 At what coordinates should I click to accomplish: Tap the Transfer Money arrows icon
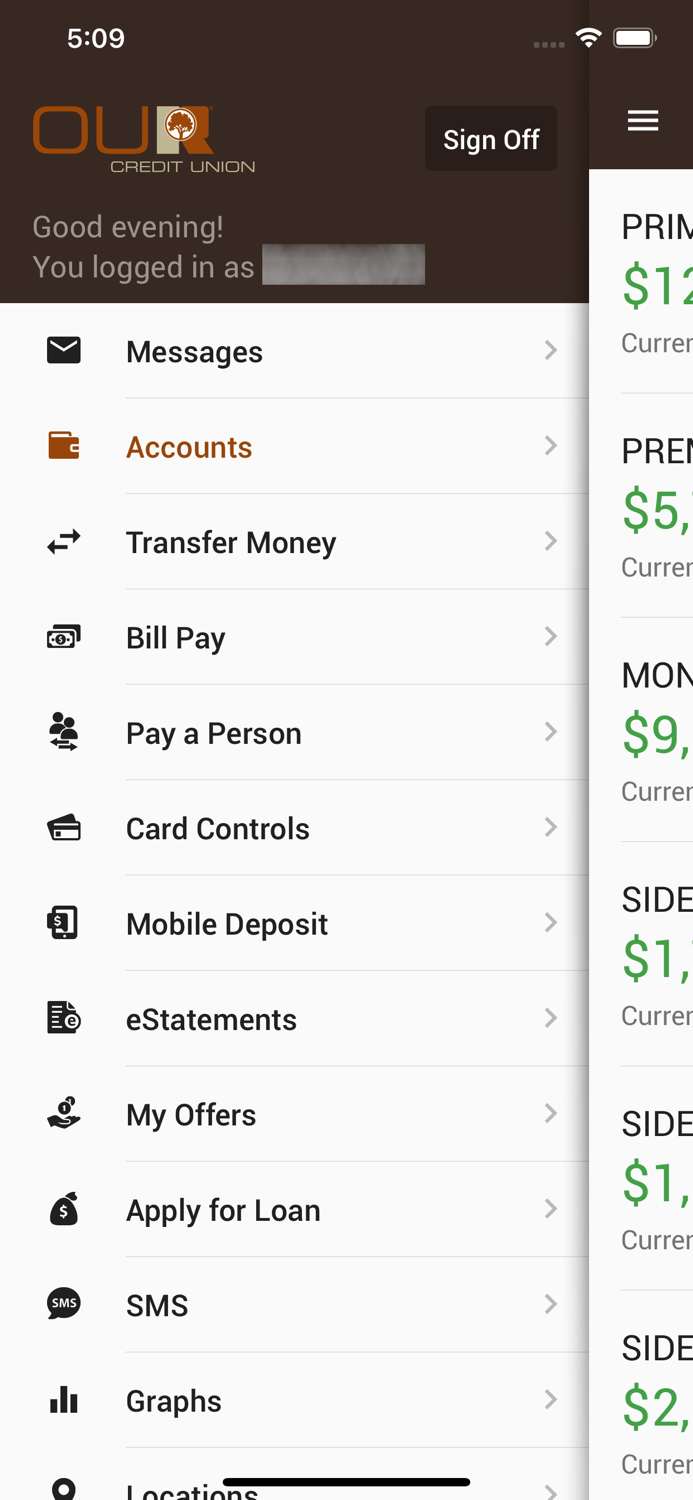click(64, 542)
